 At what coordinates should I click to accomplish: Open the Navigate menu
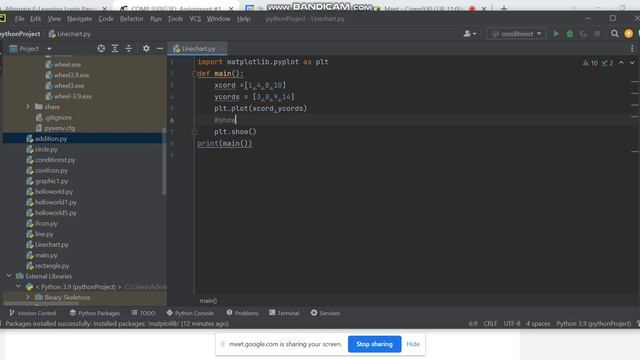(79, 19)
